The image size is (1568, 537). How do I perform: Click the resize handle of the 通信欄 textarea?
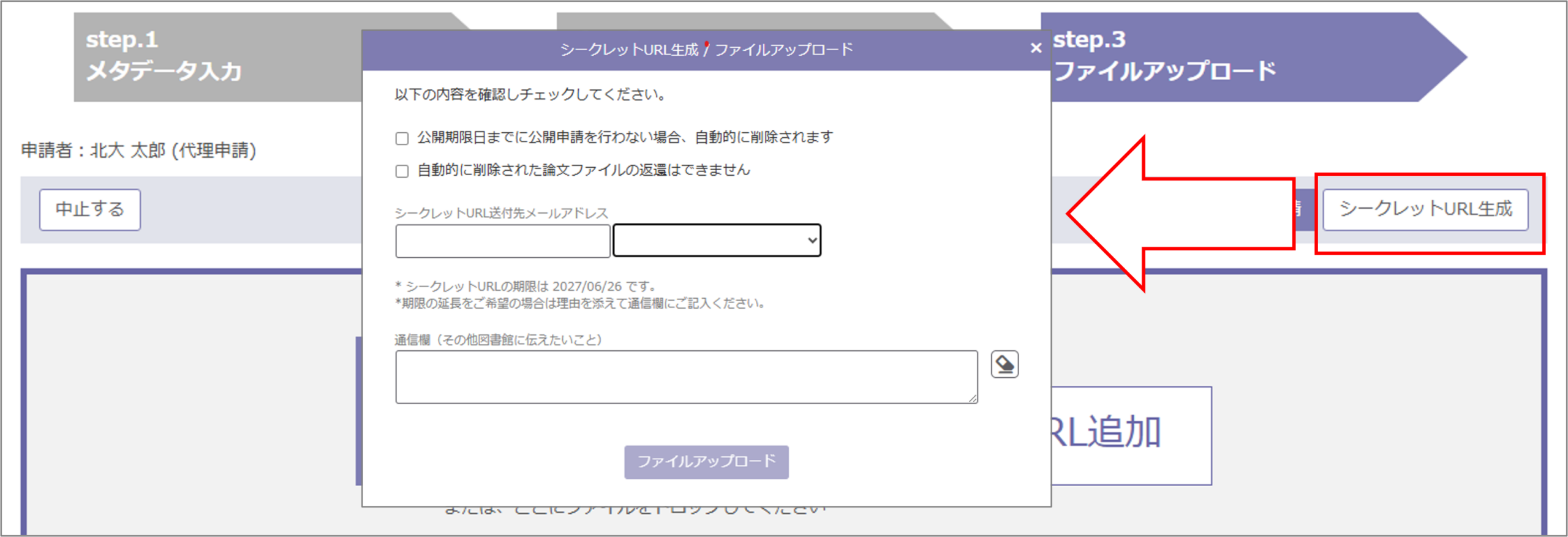[x=973, y=399]
